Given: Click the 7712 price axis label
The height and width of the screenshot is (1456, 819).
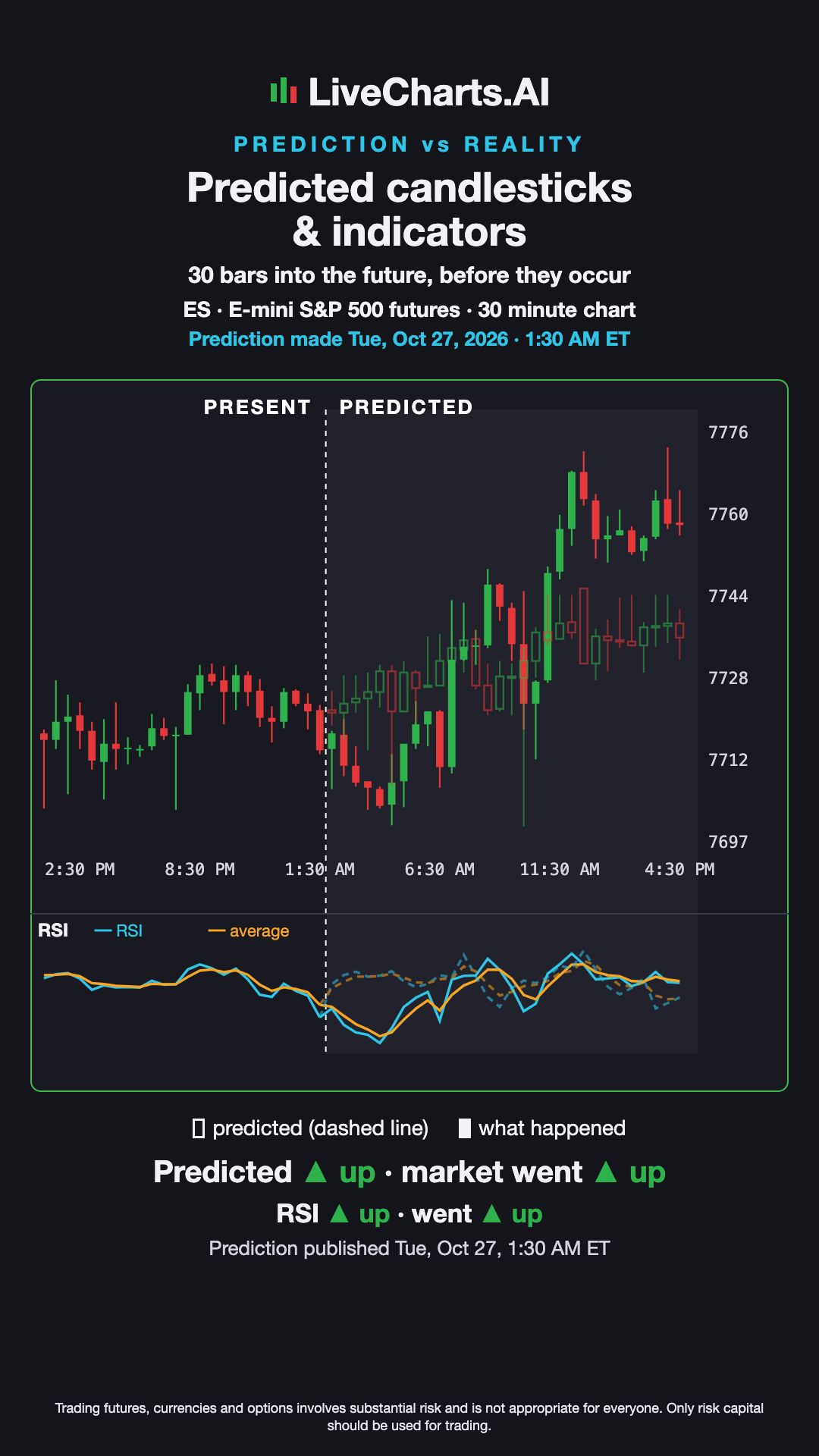Looking at the screenshot, I should (728, 760).
